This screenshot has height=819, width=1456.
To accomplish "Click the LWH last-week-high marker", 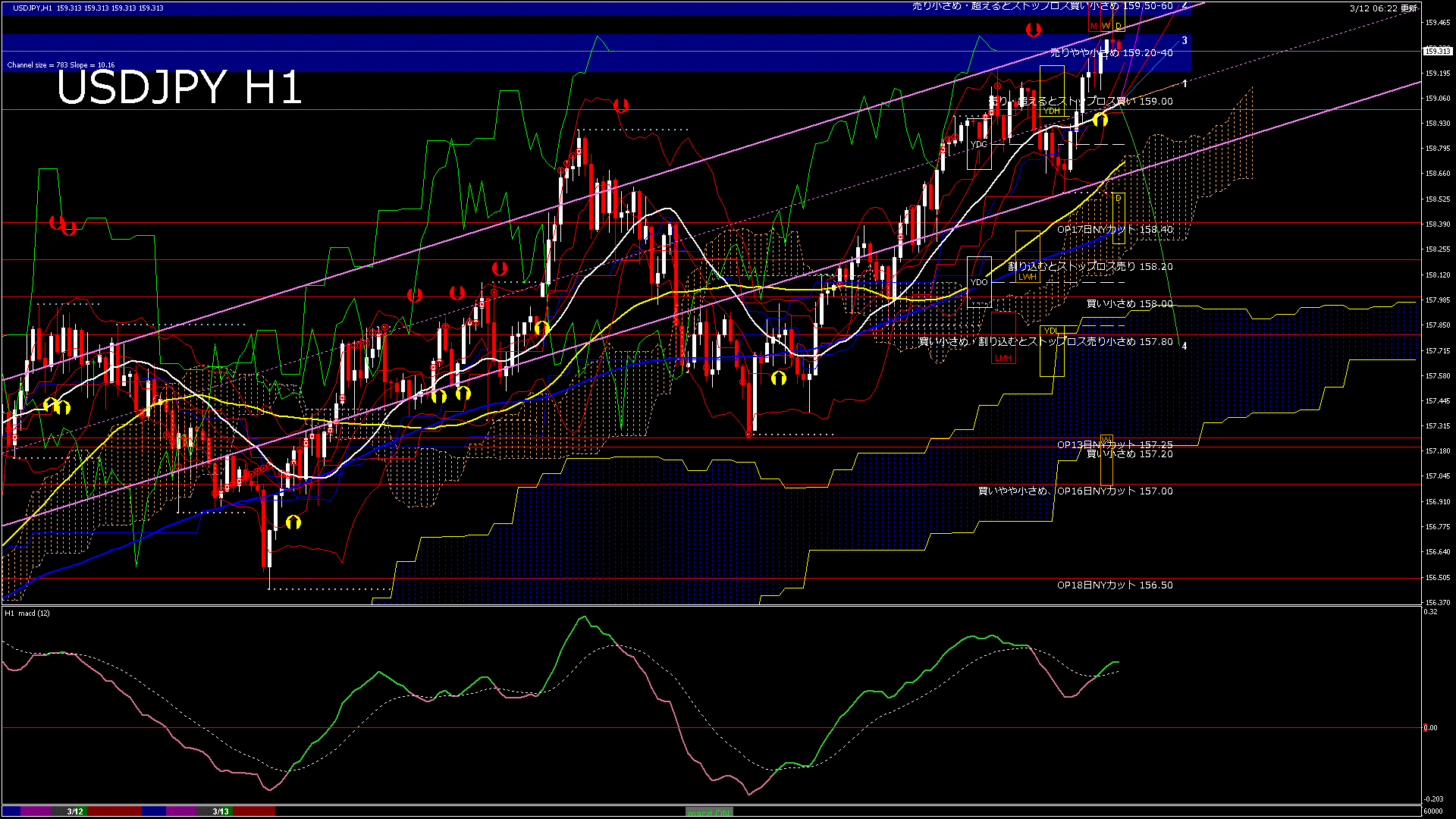I will coord(1027,277).
